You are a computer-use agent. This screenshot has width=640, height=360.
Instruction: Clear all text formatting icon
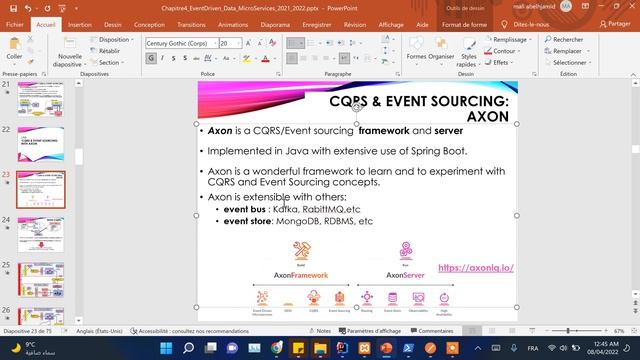(272, 43)
